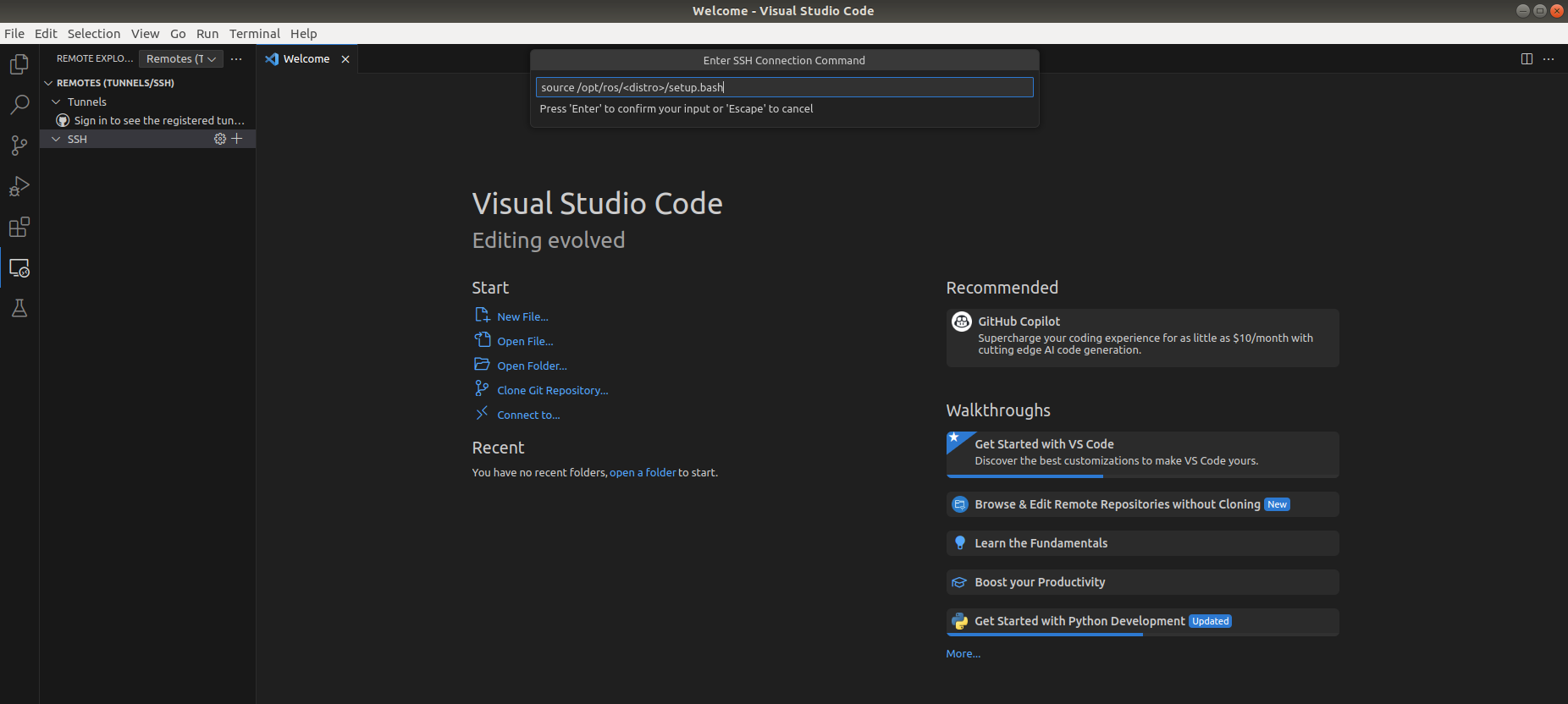Open editor more actions ellipsis at top right
The width and height of the screenshot is (1568, 704).
pyautogui.click(x=1549, y=59)
